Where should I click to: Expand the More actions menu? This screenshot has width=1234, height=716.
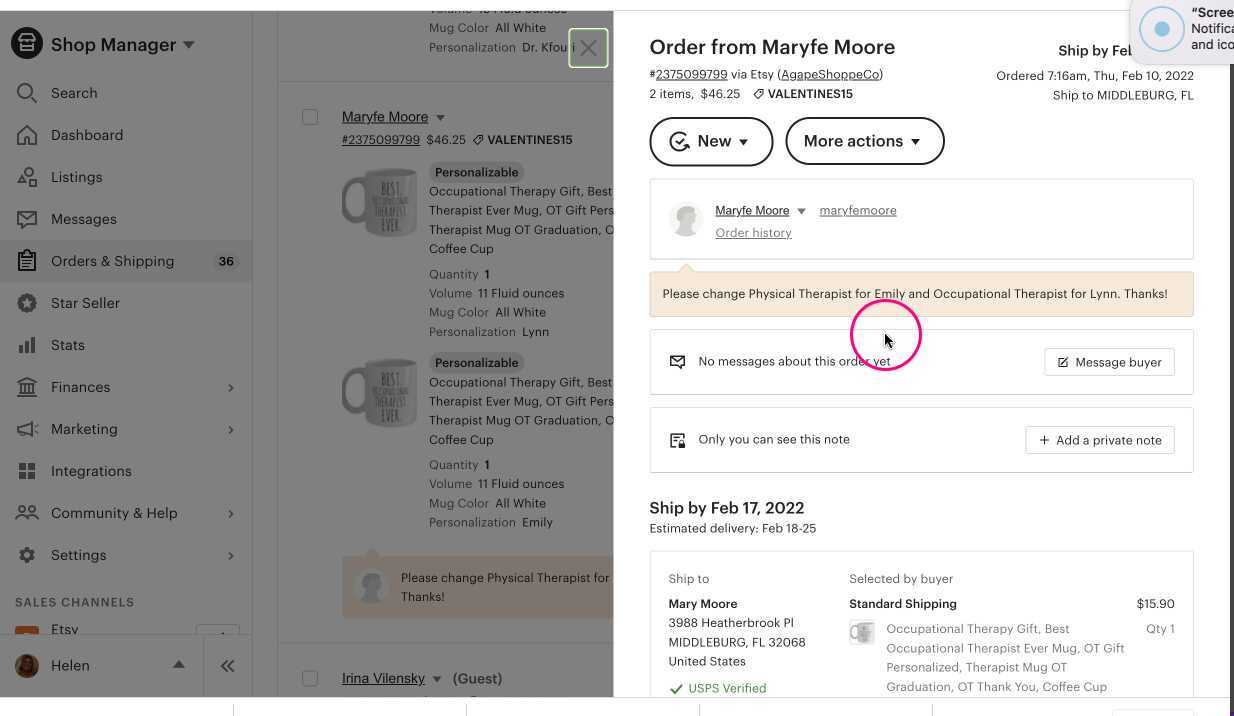tap(864, 141)
